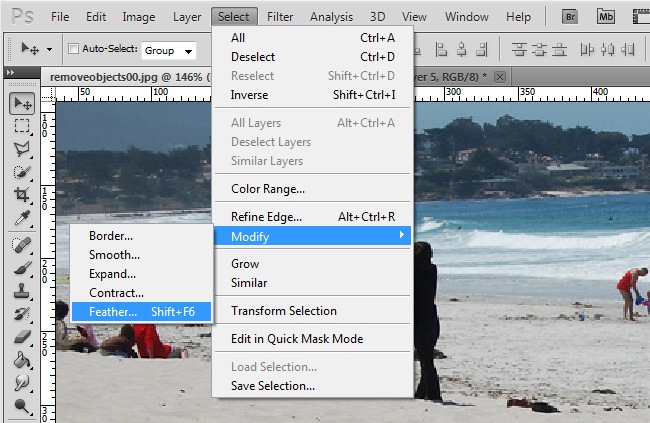The image size is (650, 423).
Task: Select the Healing Brush tool
Action: [21, 245]
